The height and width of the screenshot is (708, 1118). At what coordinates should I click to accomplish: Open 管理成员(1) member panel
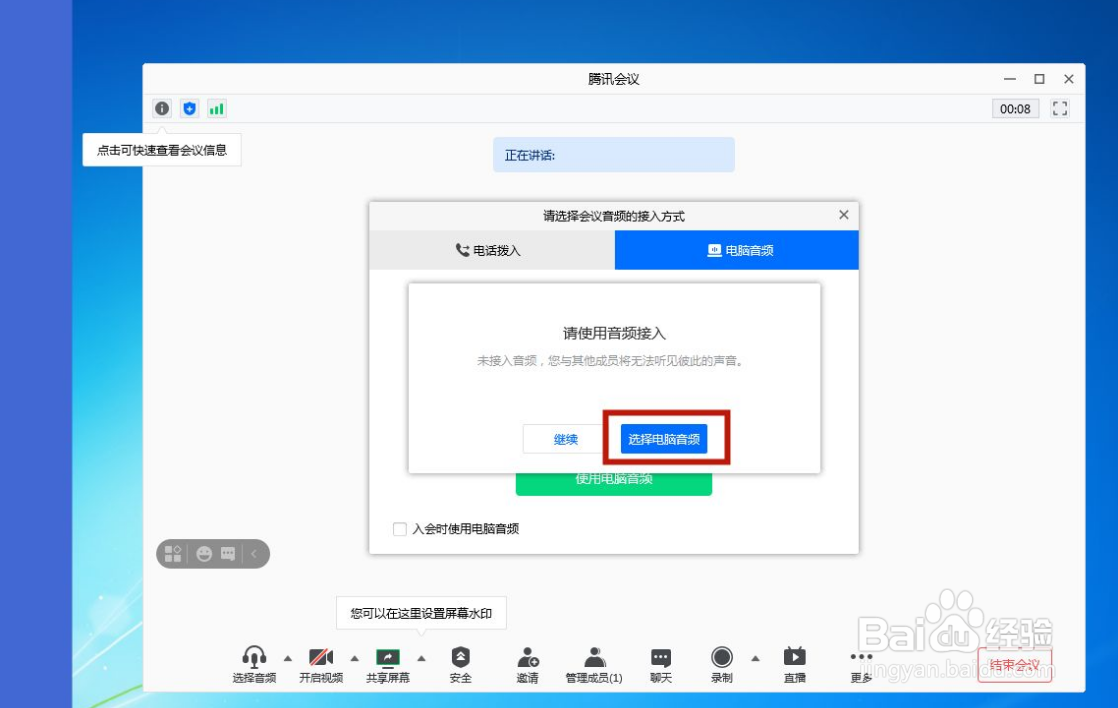click(x=594, y=664)
